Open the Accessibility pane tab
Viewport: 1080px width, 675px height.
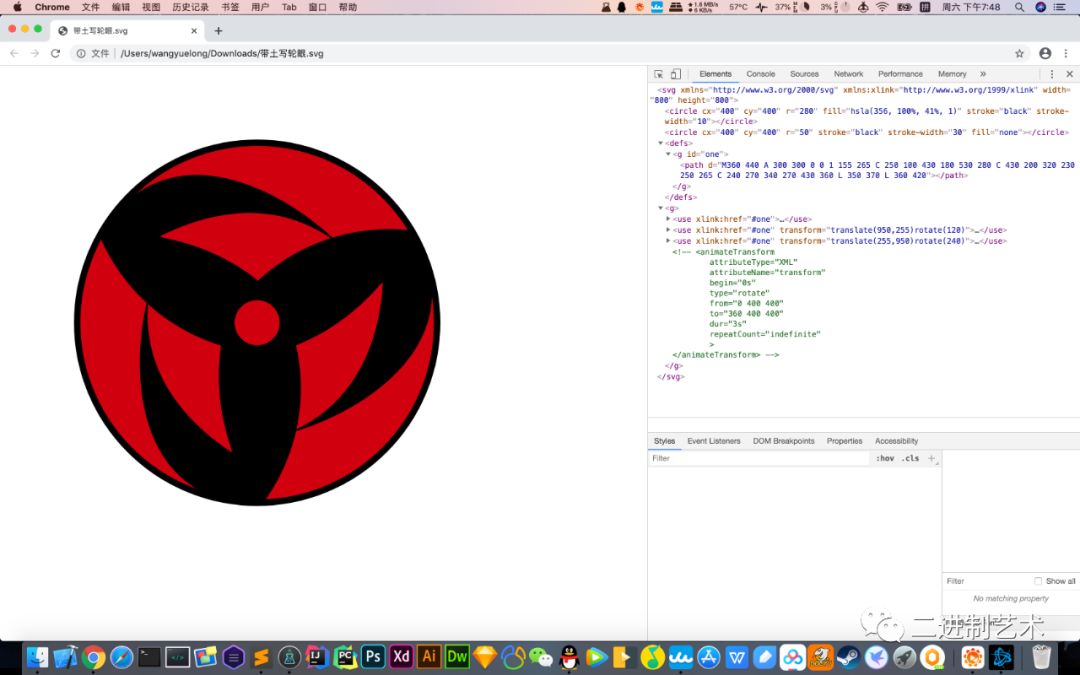(896, 441)
